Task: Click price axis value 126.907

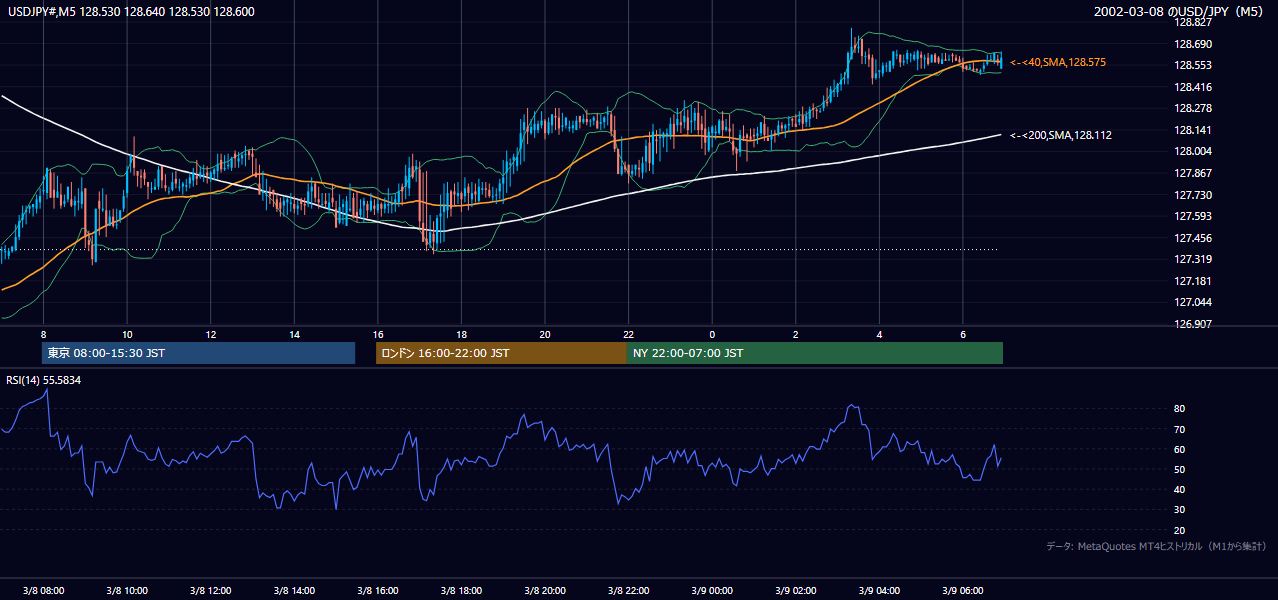Action: [1193, 324]
